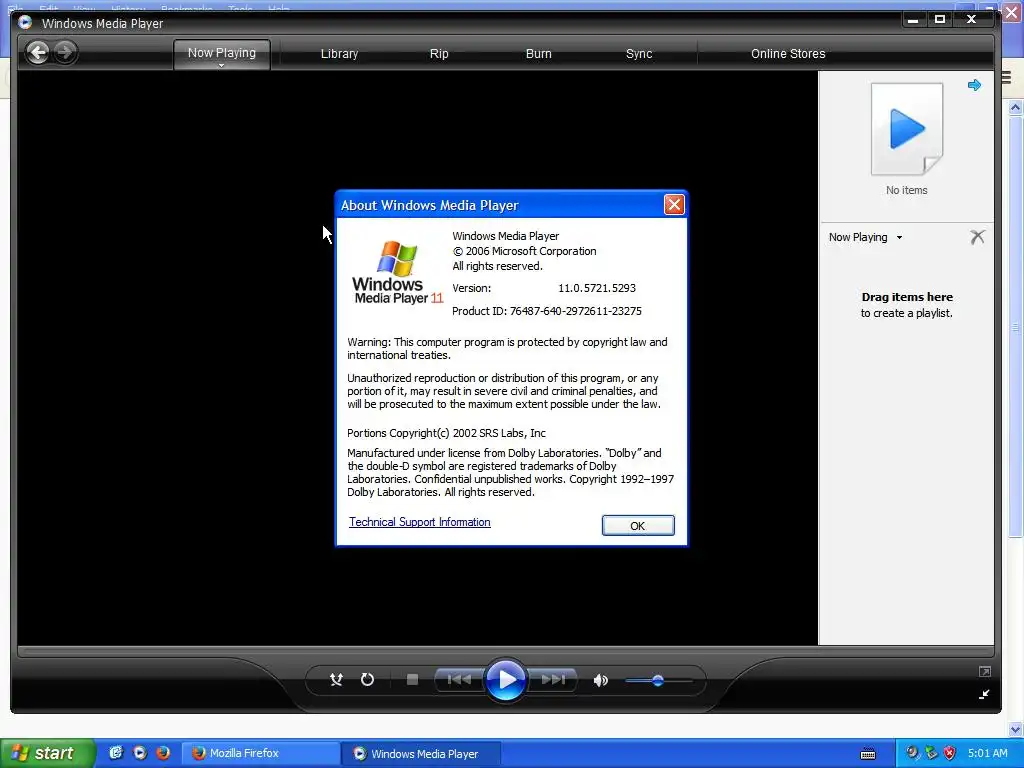1024x768 pixels.
Task: Toggle shuffle mode
Action: (x=336, y=680)
